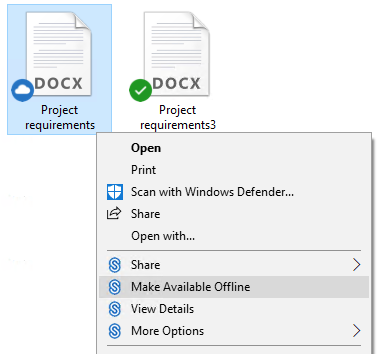Viewport: 391px width, 364px height.
Task: Select the Project requirements3 DOCX file icon
Action: pyautogui.click(x=177, y=54)
